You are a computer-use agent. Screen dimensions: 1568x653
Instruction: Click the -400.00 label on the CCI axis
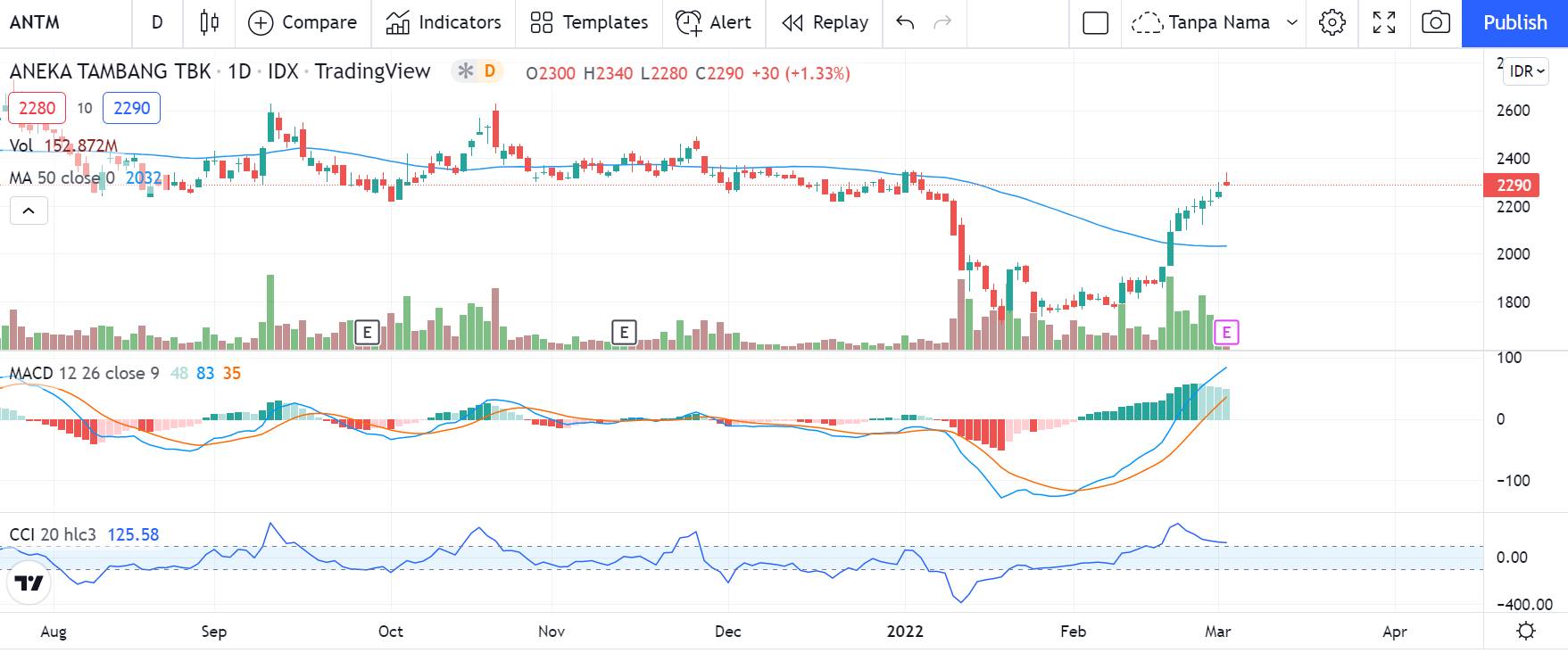1524,604
